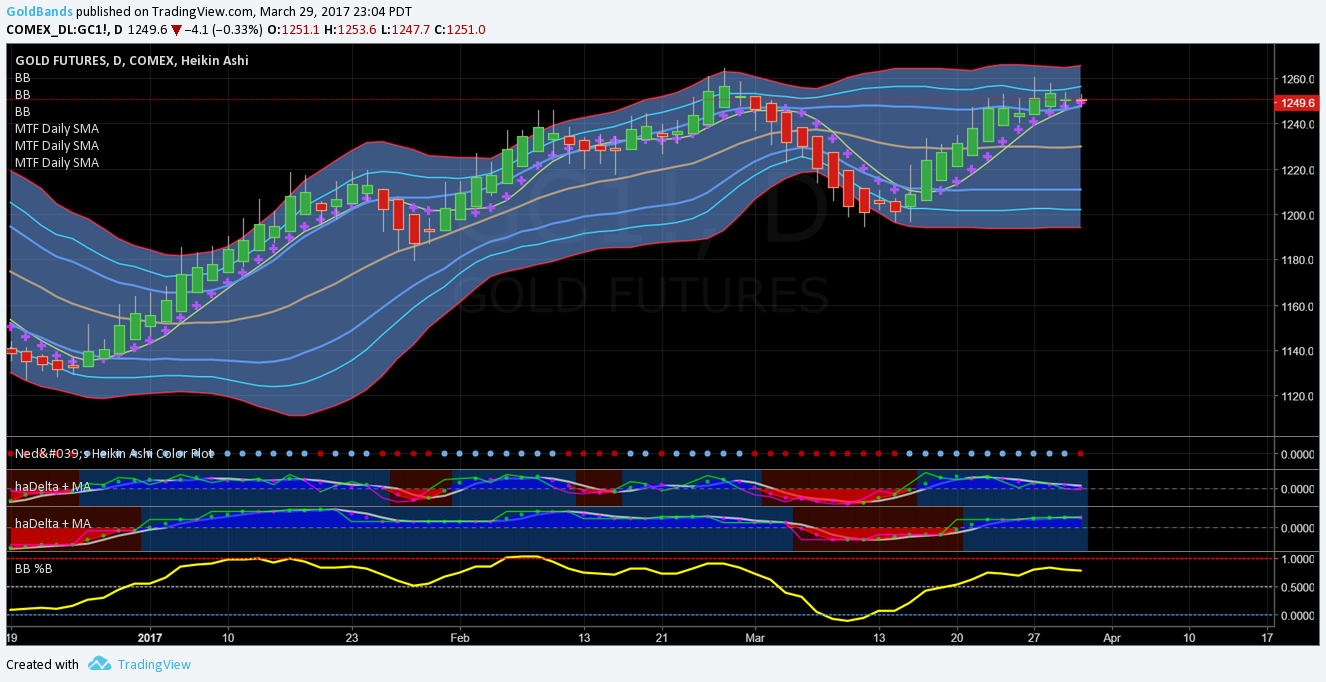This screenshot has height=682, width=1326.
Task: Click the '2017' date axis label
Action: 150,636
